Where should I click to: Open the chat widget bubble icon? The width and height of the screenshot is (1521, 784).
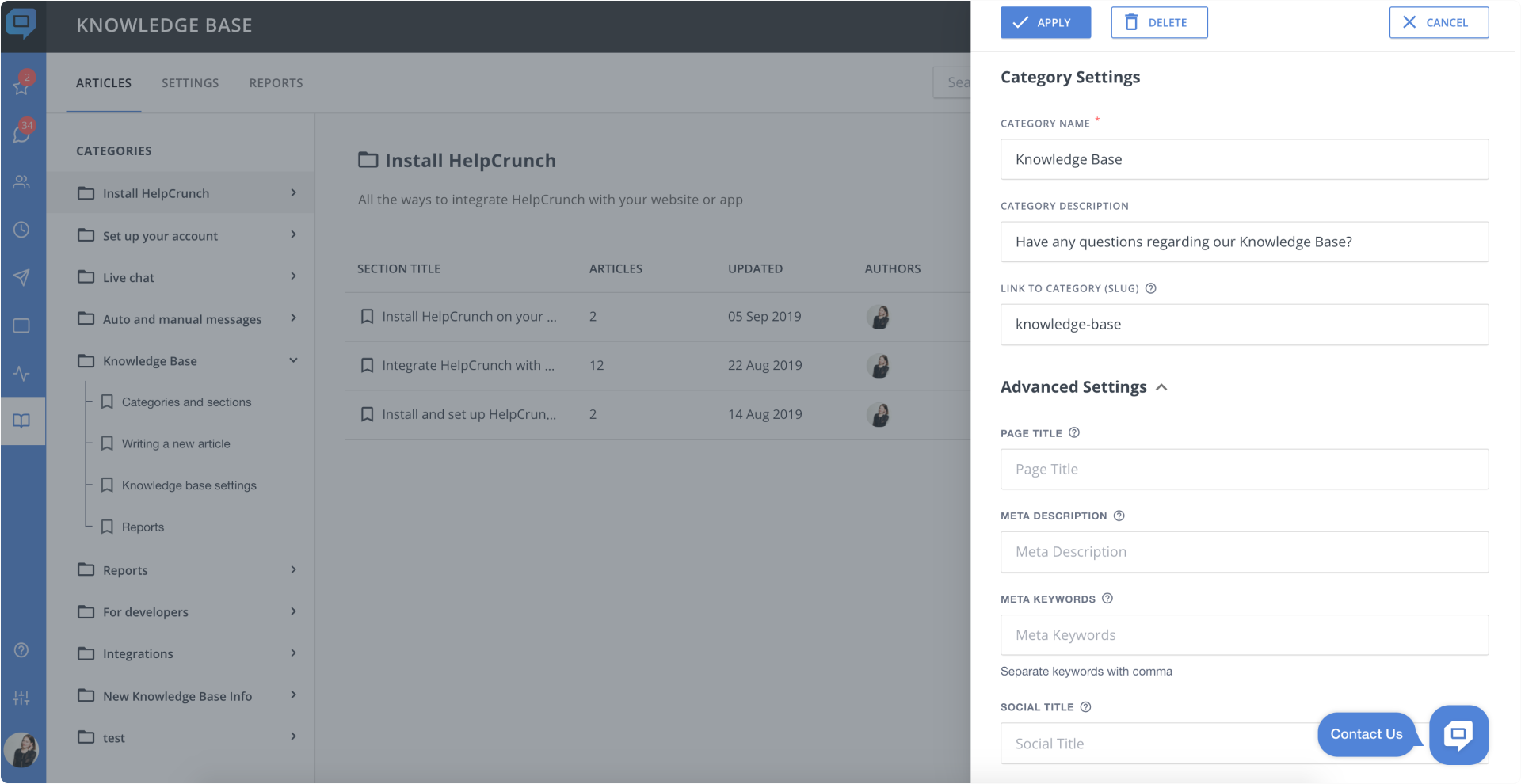(1458, 735)
